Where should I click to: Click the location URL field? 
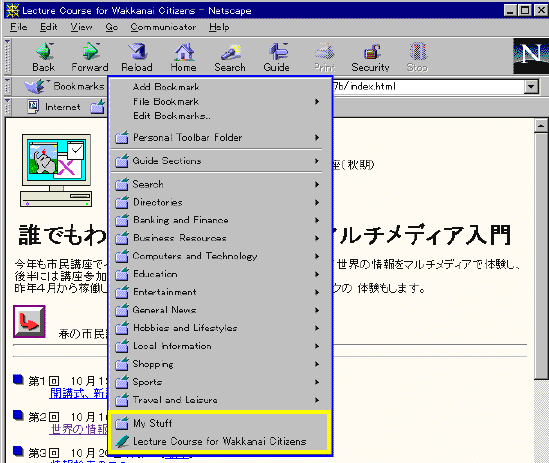tap(428, 87)
